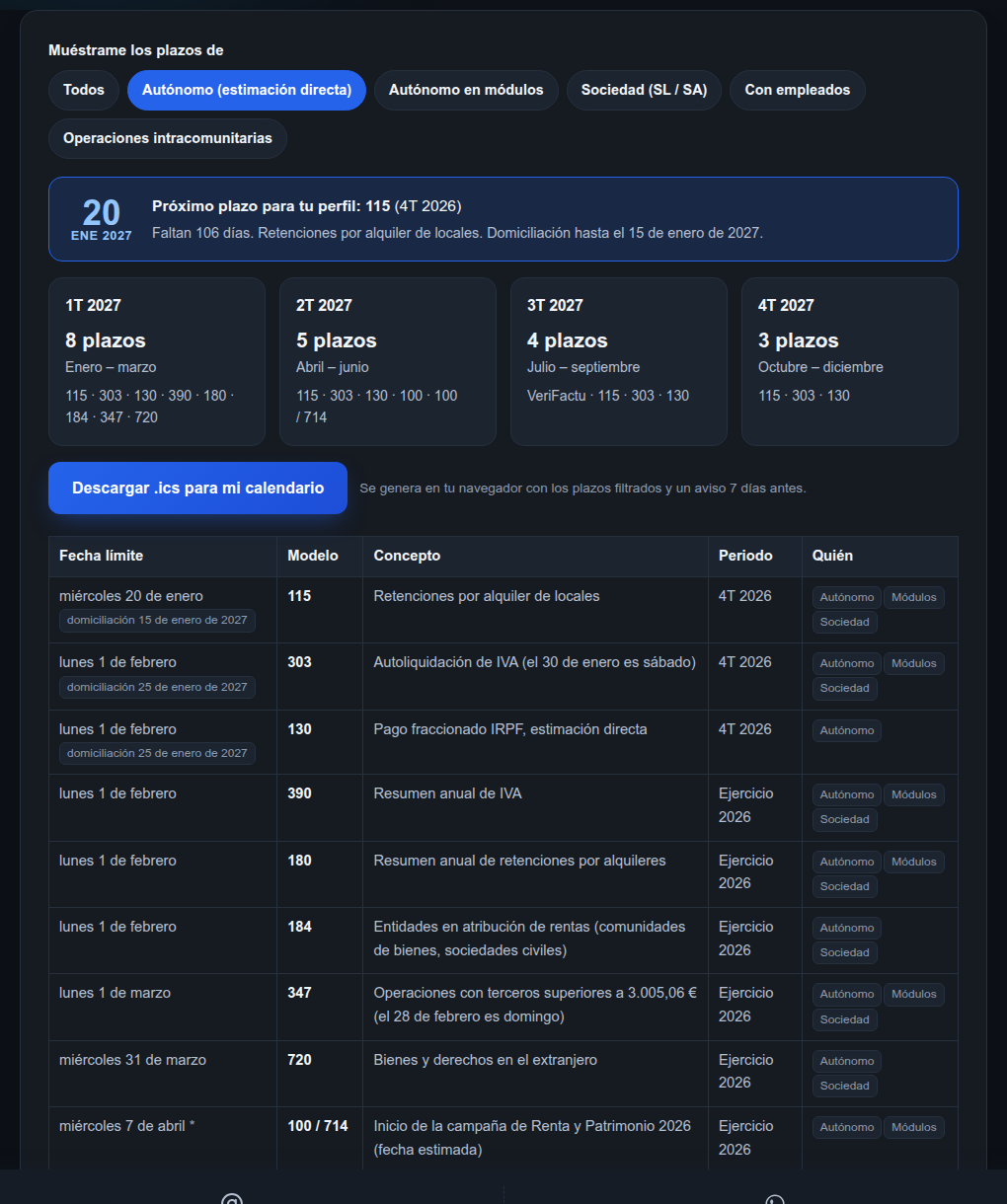Screen dimensions: 1007x1204
Task: Click the "Autónomo" tag in the model 130 row
Action: click(847, 730)
